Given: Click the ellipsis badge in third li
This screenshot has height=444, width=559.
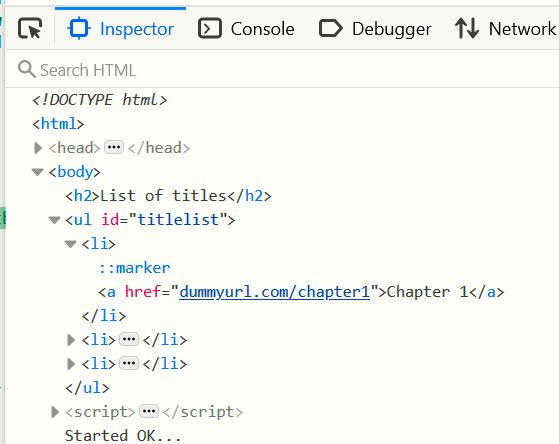Looking at the screenshot, I should 129,363.
